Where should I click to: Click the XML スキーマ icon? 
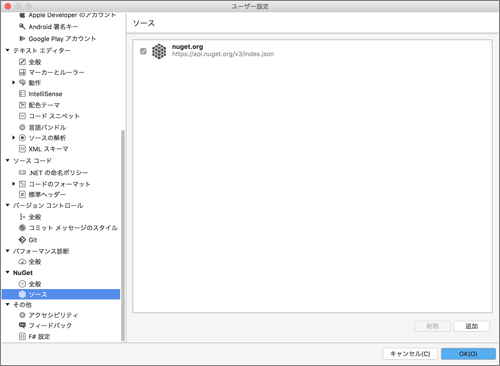22,149
